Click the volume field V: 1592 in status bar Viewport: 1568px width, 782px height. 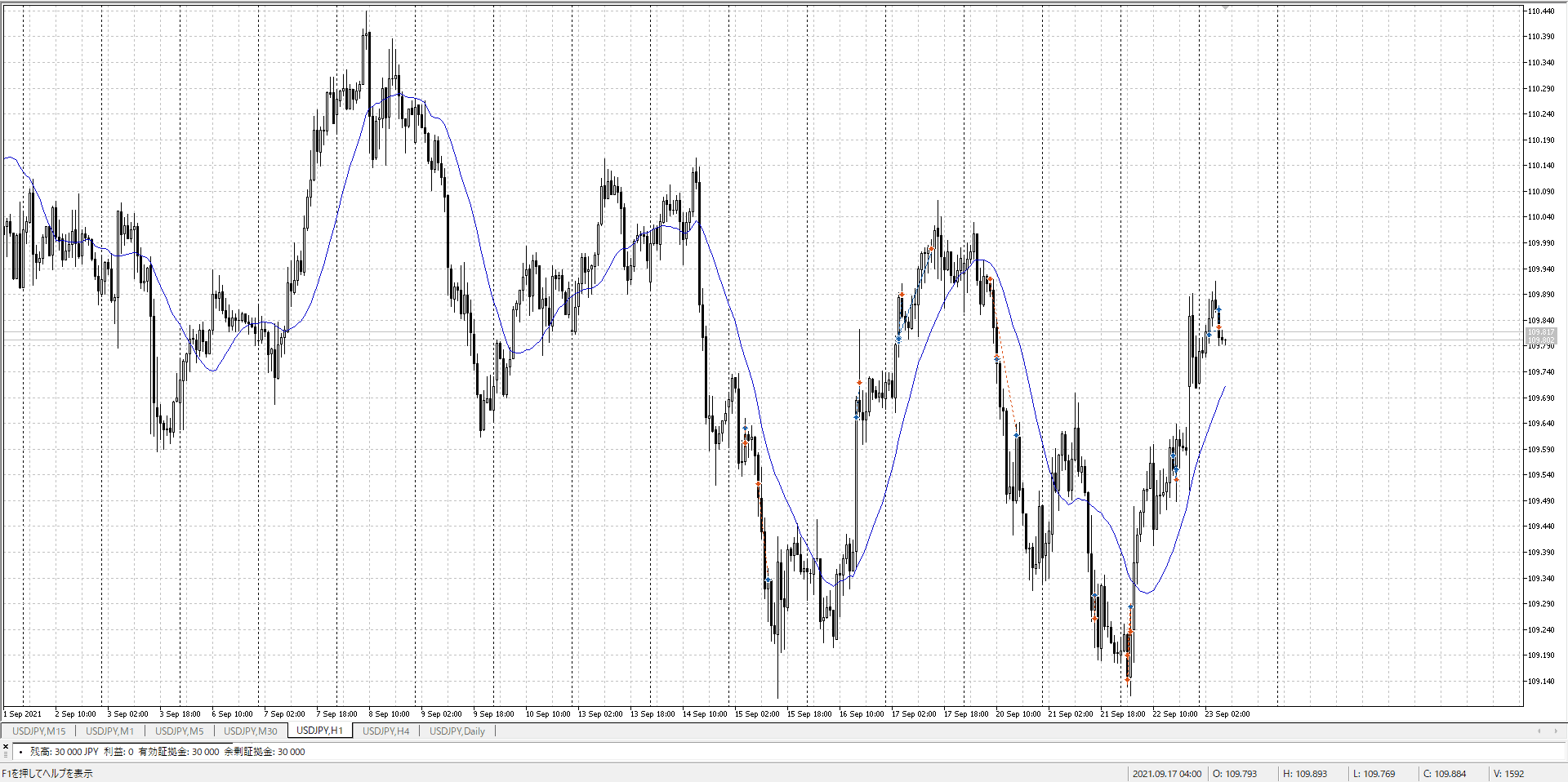pyautogui.click(x=1508, y=774)
